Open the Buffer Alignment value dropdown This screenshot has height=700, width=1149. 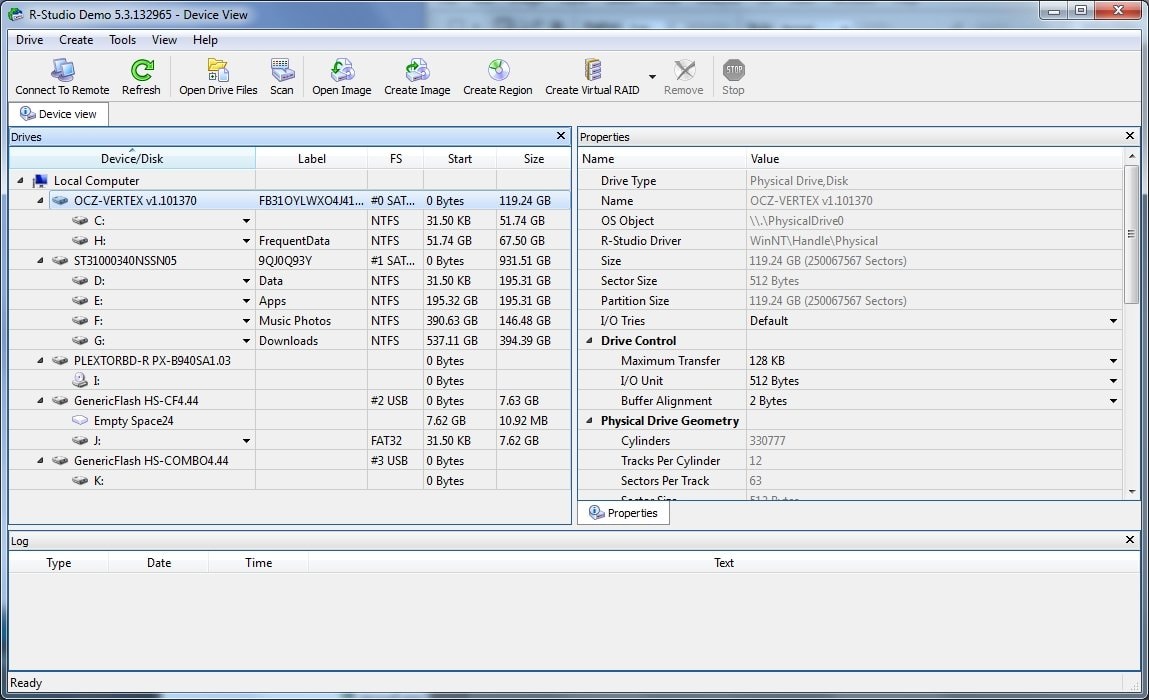pos(1113,401)
